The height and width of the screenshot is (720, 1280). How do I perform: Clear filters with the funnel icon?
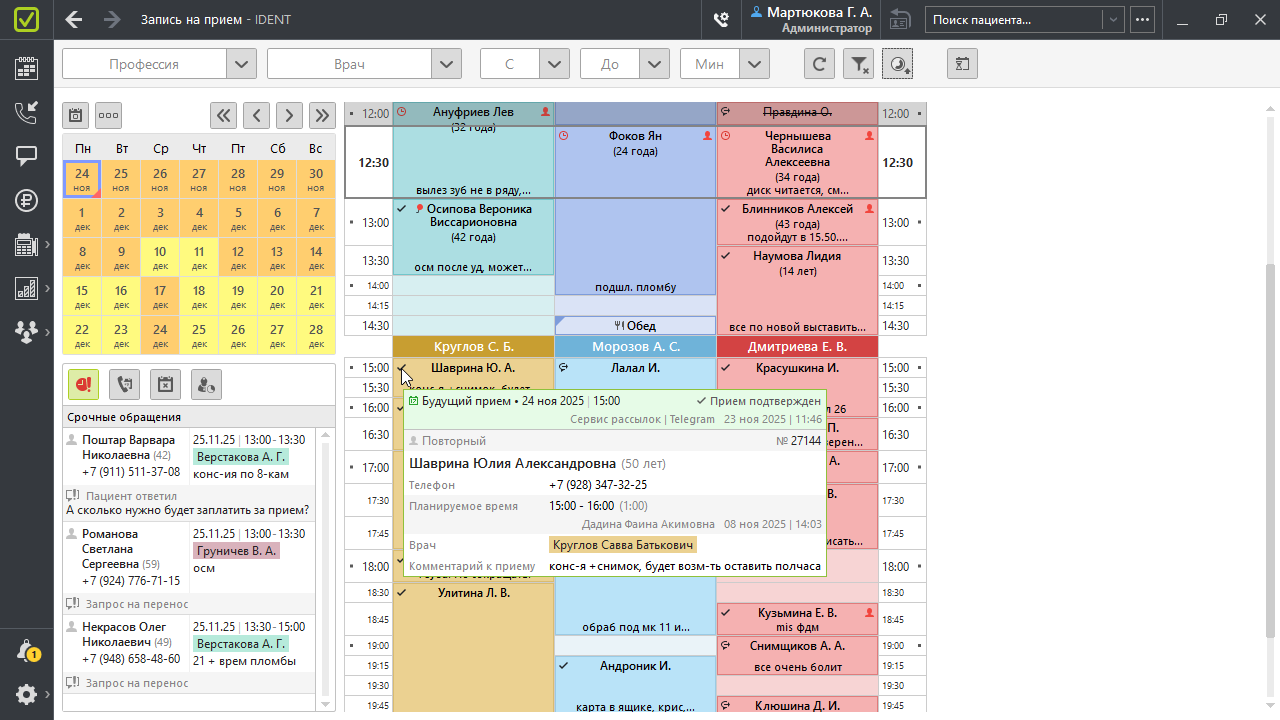click(x=858, y=64)
